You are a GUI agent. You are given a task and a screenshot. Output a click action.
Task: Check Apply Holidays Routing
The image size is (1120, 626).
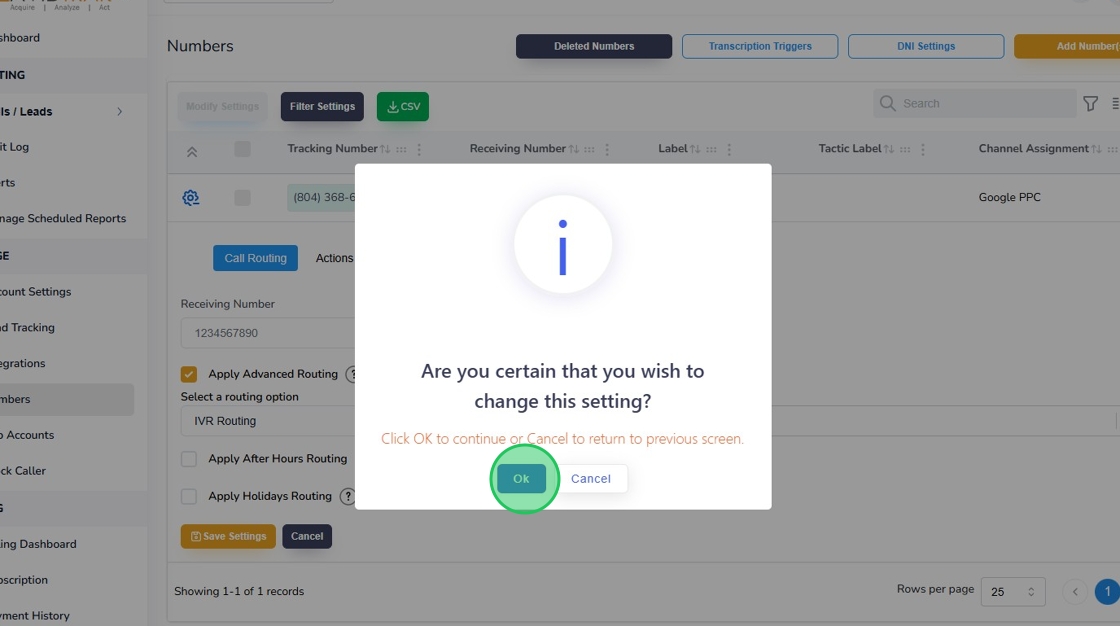click(x=189, y=496)
